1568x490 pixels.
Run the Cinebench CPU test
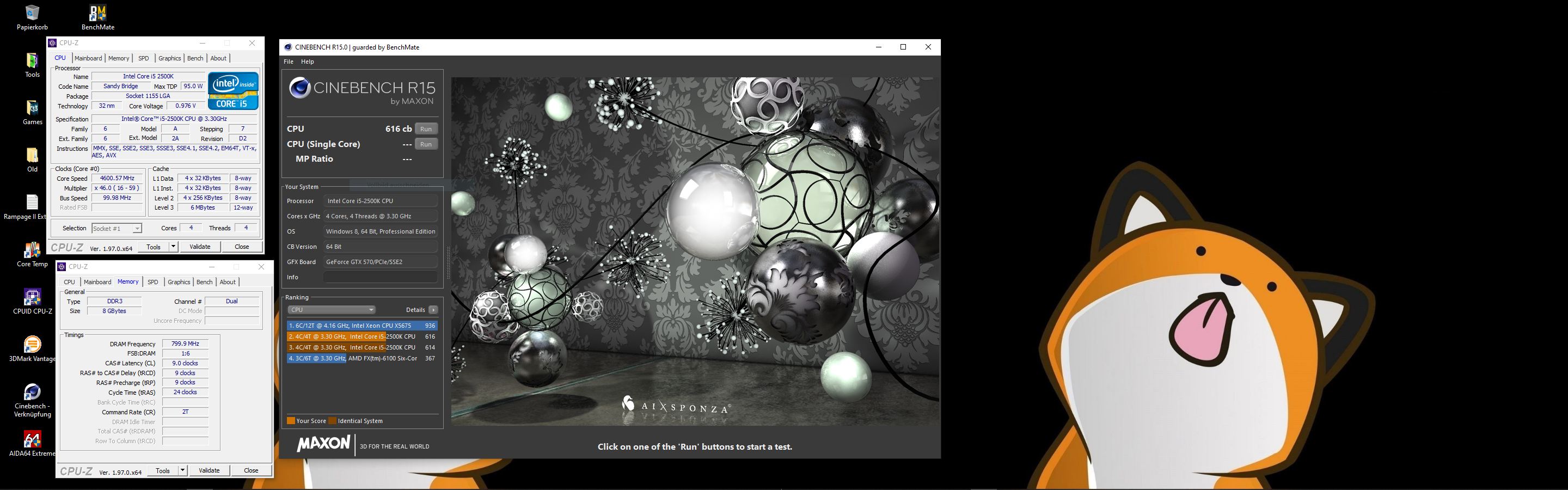click(x=426, y=129)
